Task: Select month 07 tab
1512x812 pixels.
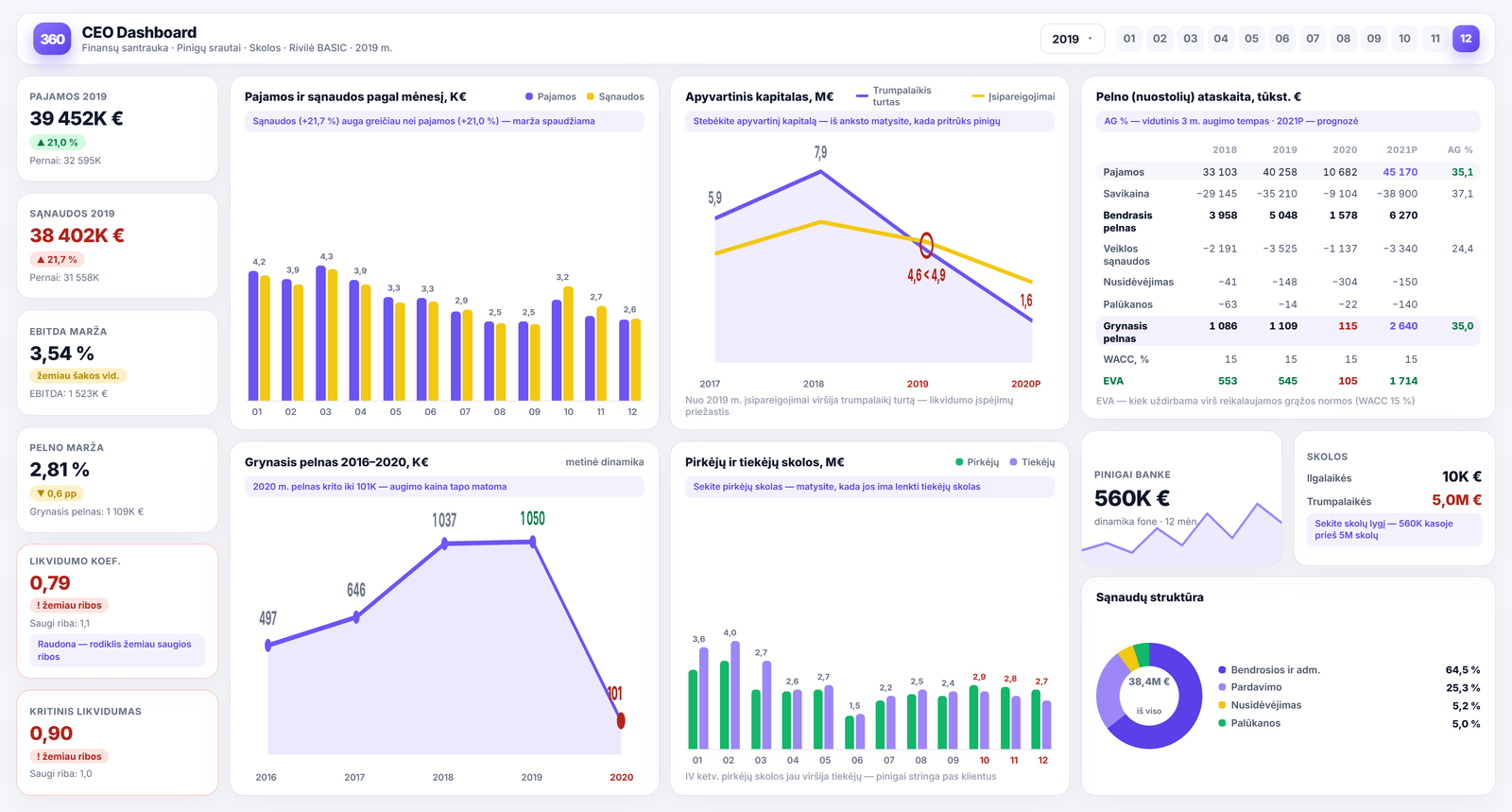Action: coord(1313,39)
